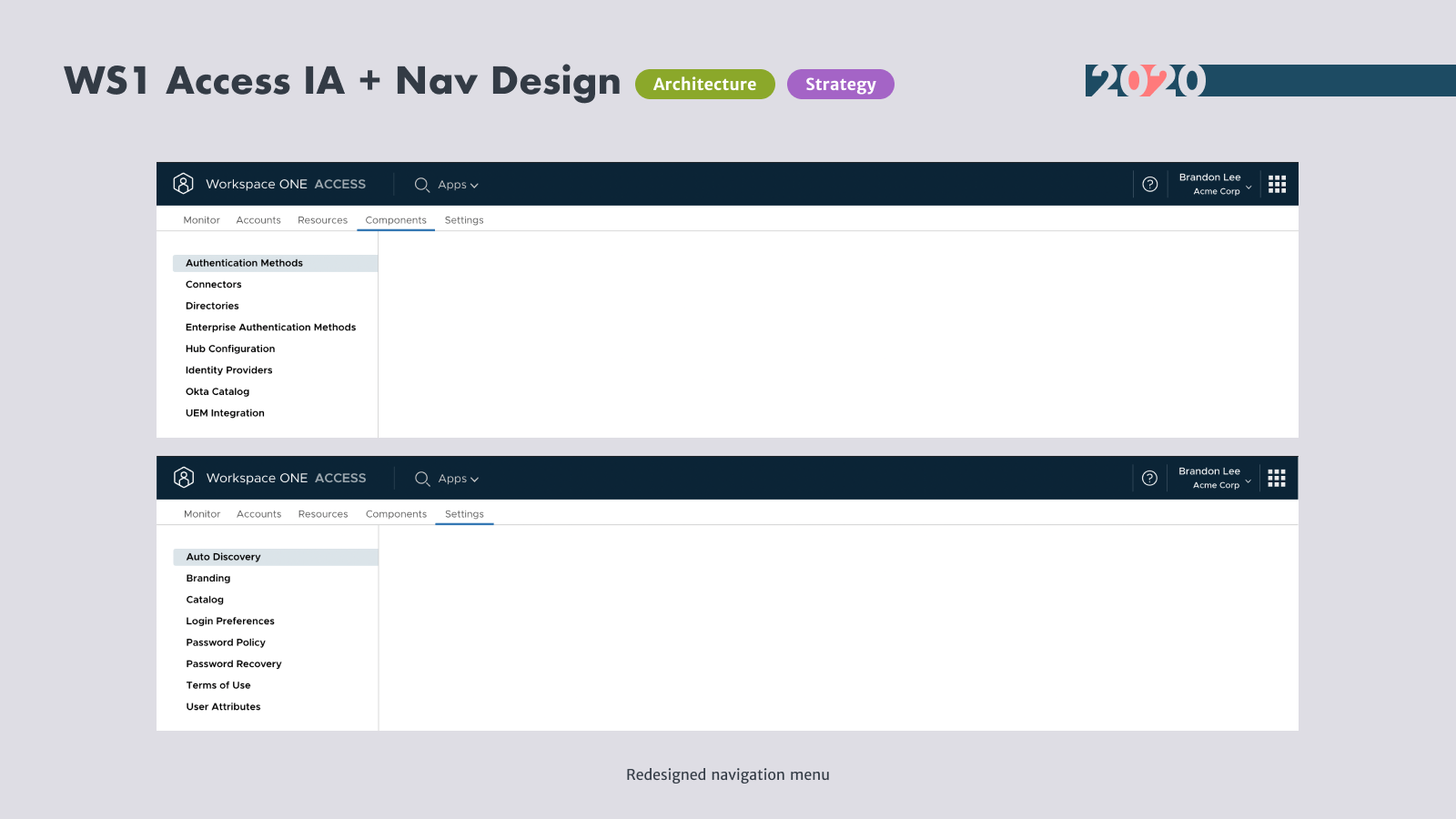Screen dimensions: 1456x819
Task: Select Hub Configuration in the sidebar
Action: pos(230,349)
